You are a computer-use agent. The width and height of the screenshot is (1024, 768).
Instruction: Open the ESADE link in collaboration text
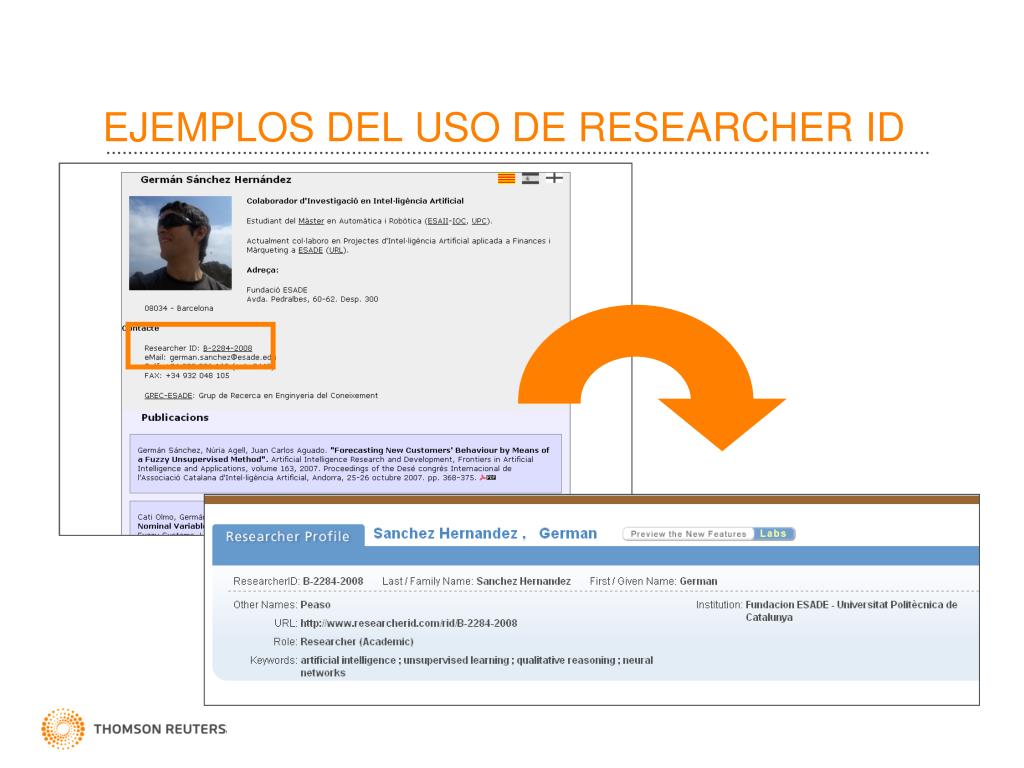pyautogui.click(x=310, y=250)
